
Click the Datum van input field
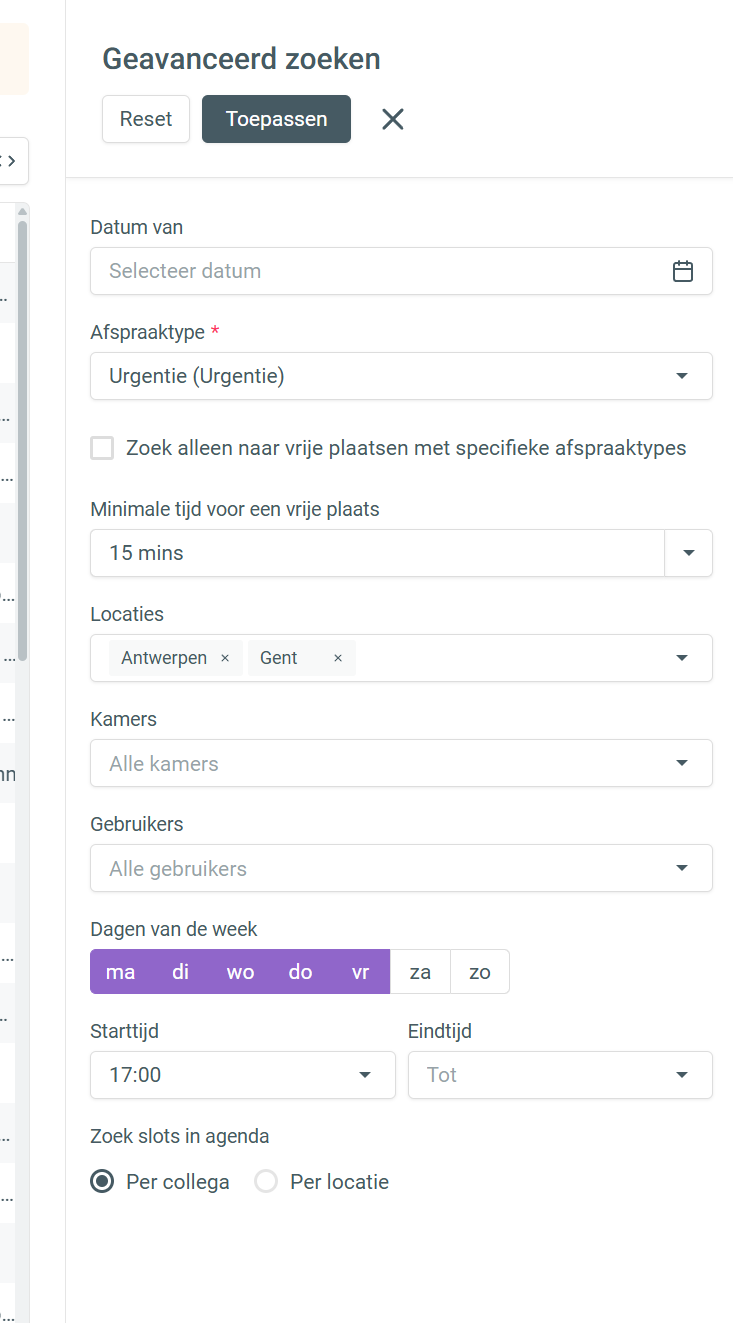(380, 271)
